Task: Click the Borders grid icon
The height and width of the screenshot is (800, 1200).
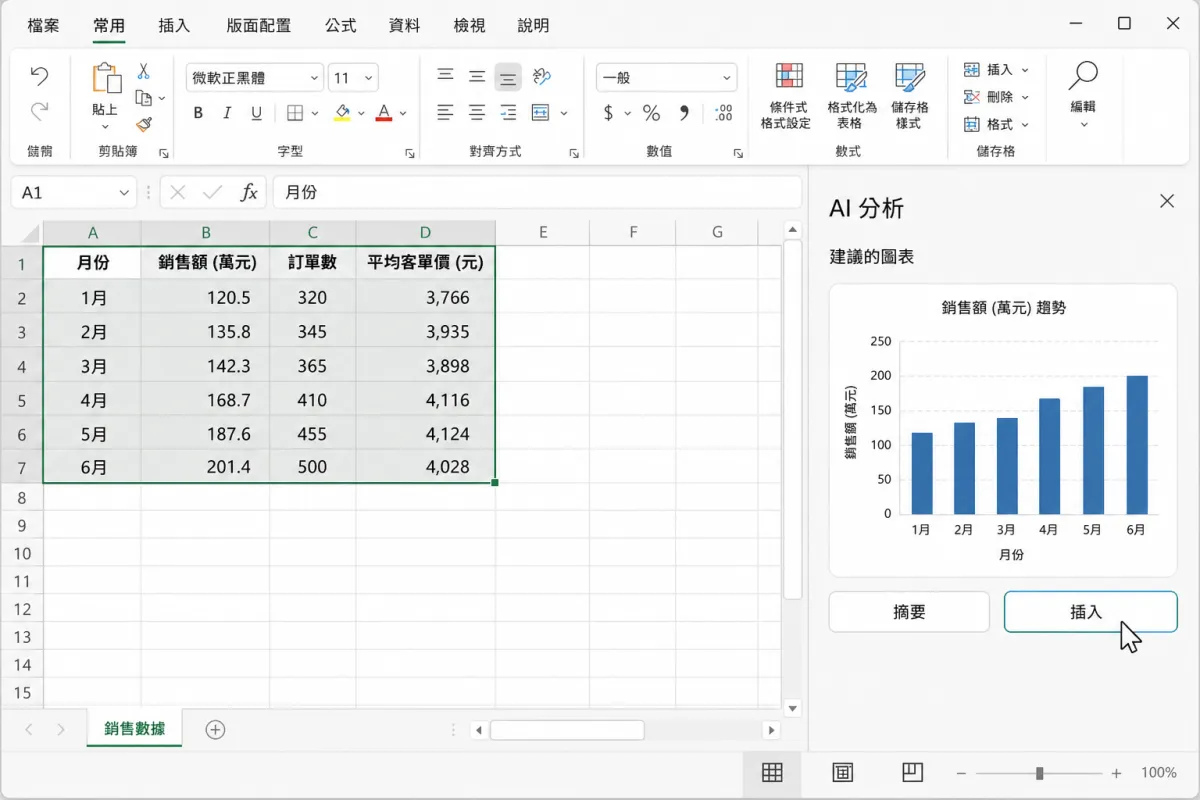Action: (x=295, y=113)
